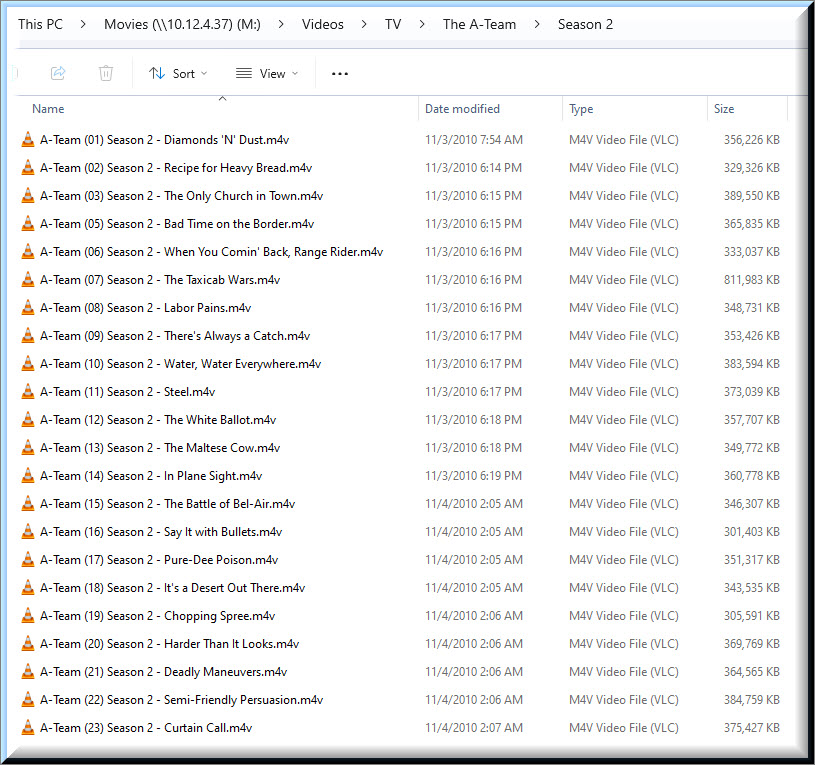Expand the chevron after TV

point(422,24)
